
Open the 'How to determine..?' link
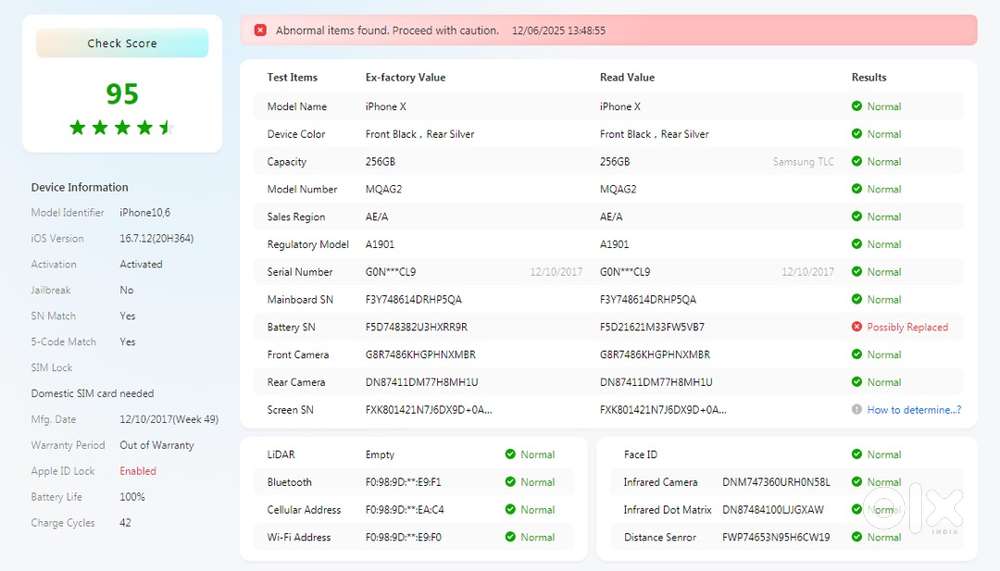pyautogui.click(x=914, y=410)
